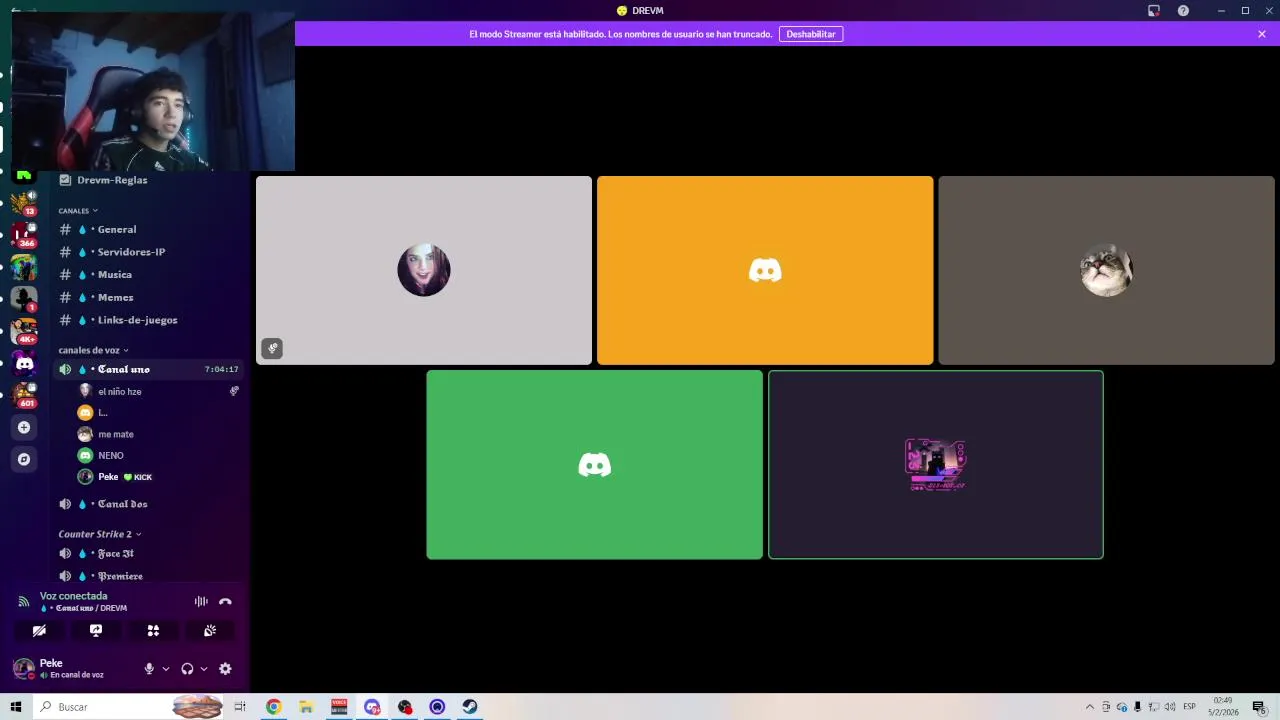Open the Discord inbox icon in title bar
Viewport: 1280px width, 720px height.
click(1154, 11)
